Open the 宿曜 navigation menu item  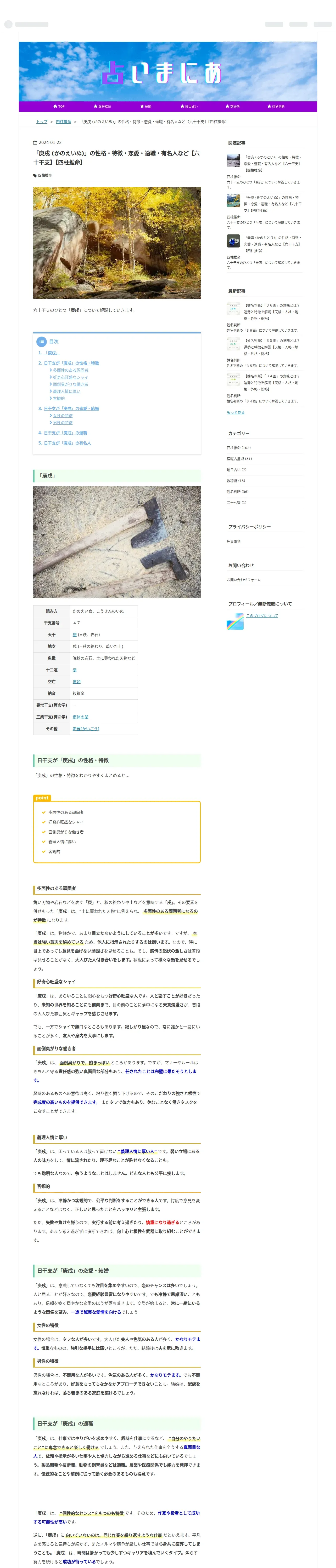point(146,107)
